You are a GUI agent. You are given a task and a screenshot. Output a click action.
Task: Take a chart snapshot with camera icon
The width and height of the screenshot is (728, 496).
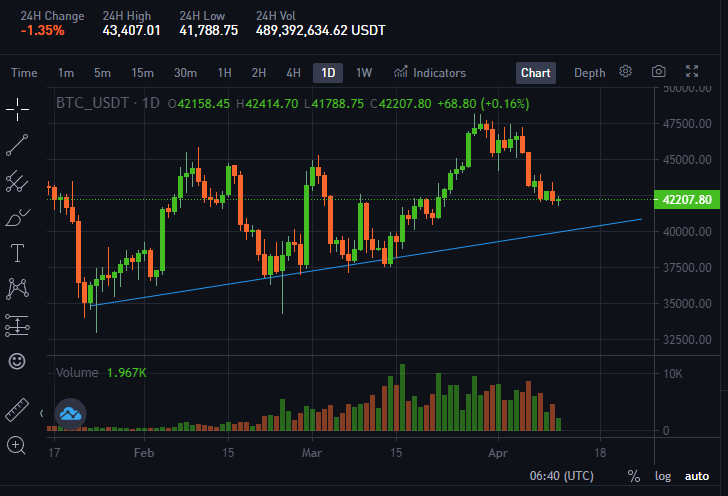click(x=658, y=72)
